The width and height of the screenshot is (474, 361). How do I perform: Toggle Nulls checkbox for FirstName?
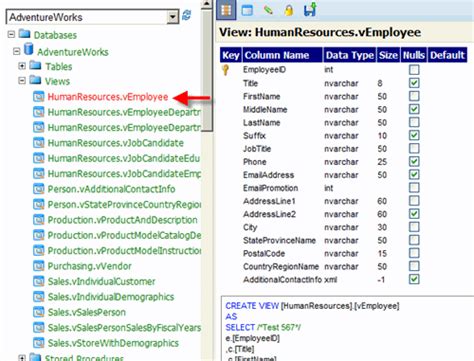[x=414, y=96]
